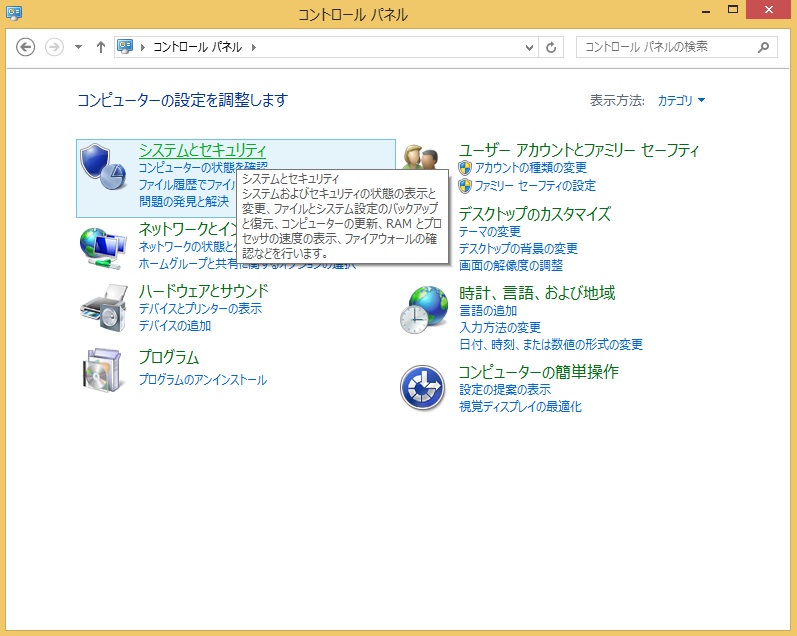
Task: Click the back arrow navigation button
Action: pyautogui.click(x=26, y=47)
